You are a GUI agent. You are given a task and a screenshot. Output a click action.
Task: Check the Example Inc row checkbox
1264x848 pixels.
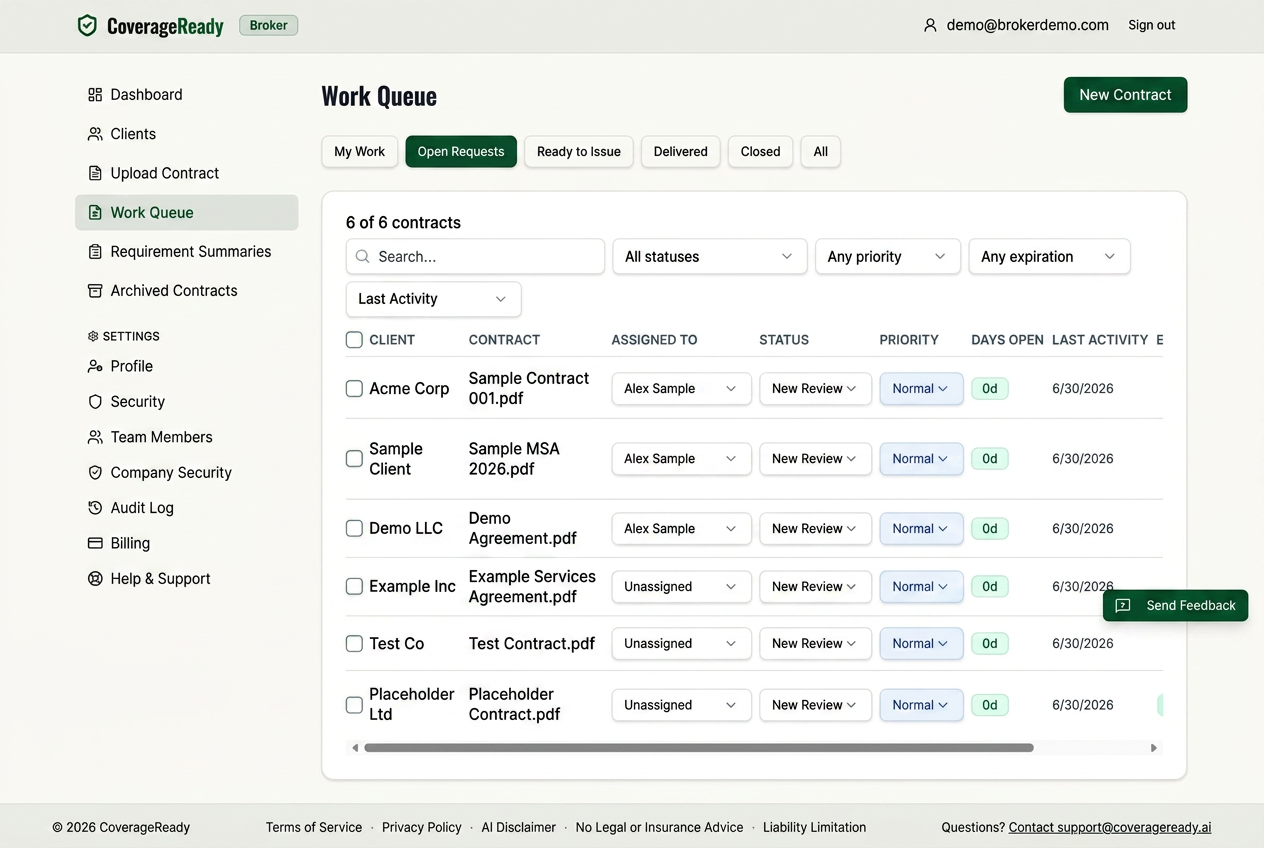pyautogui.click(x=354, y=587)
